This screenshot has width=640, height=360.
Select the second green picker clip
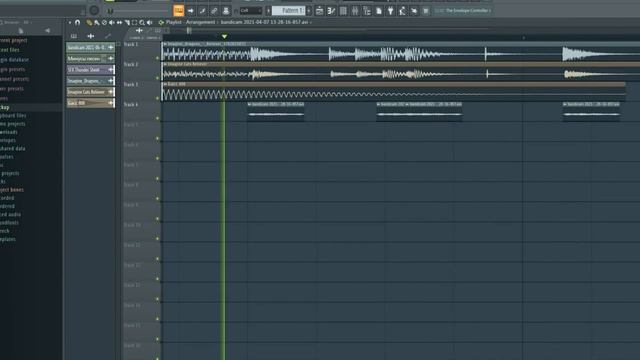tap(91, 59)
